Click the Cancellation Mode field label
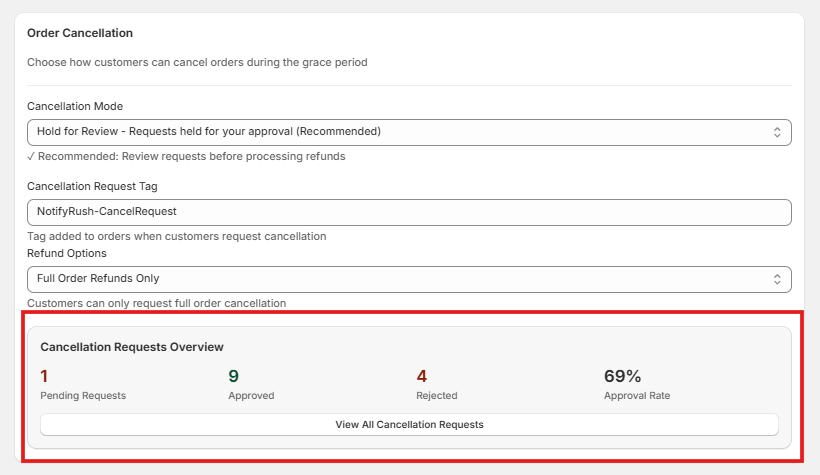Screen dimensions: 820x475 75,106
